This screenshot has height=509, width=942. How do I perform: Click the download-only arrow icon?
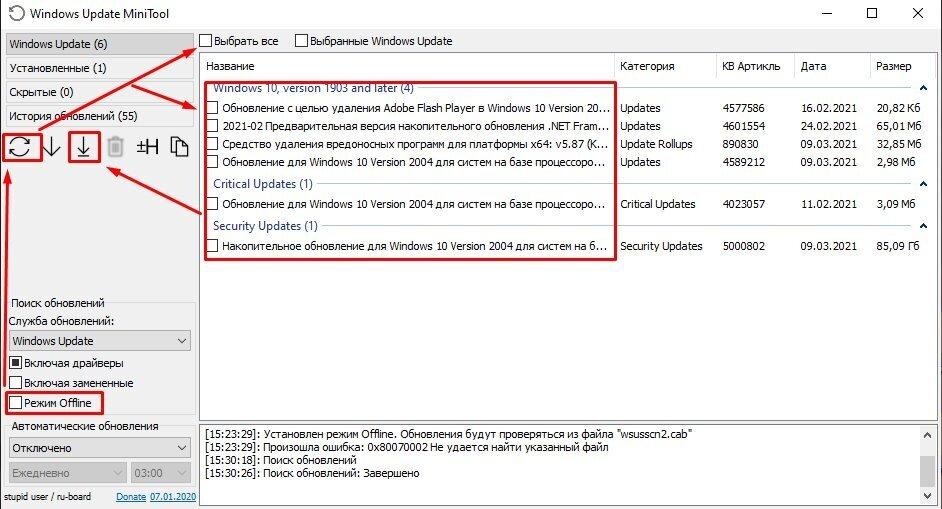[52, 147]
